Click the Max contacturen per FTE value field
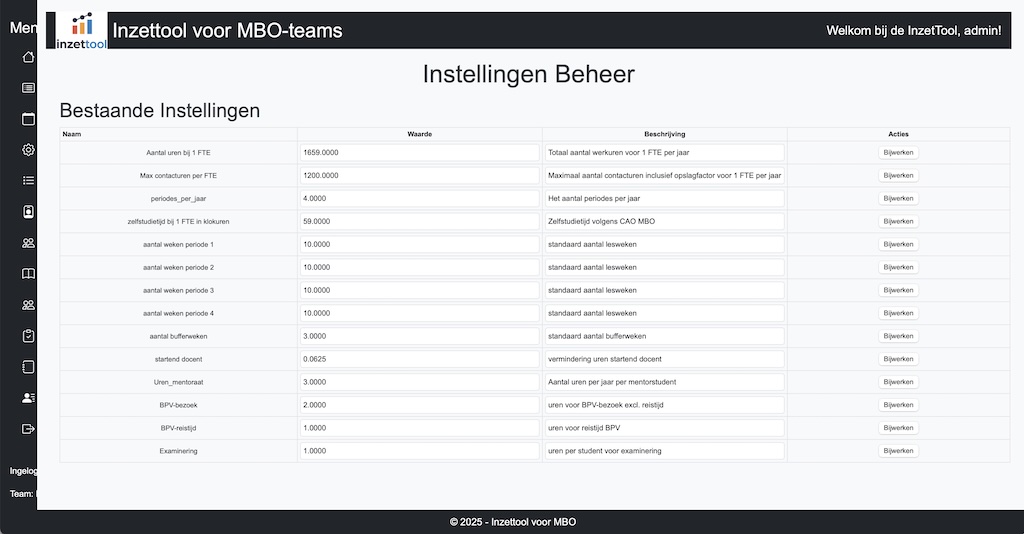Screen dimensions: 1024x534 [x=419, y=175]
